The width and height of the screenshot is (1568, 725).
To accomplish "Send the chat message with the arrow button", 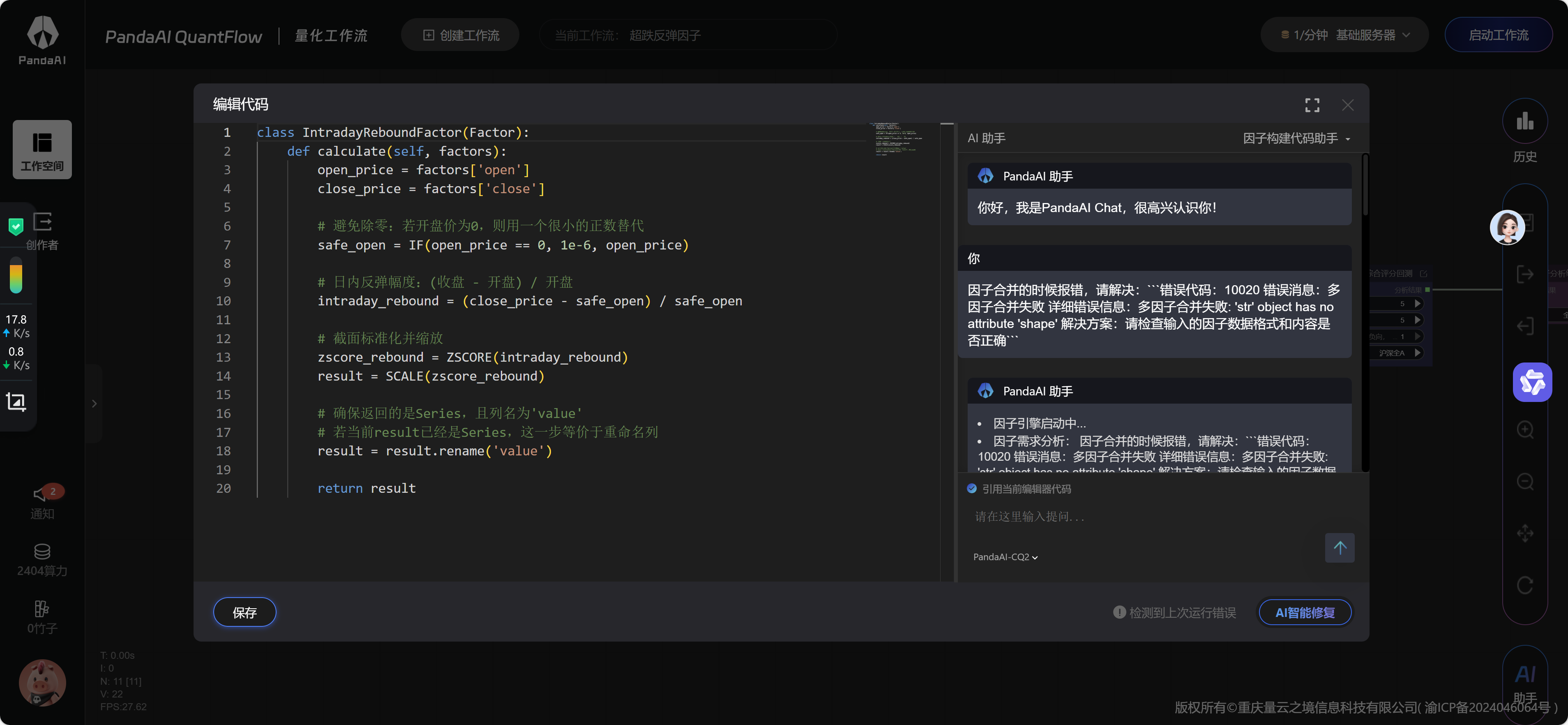I will [x=1340, y=548].
